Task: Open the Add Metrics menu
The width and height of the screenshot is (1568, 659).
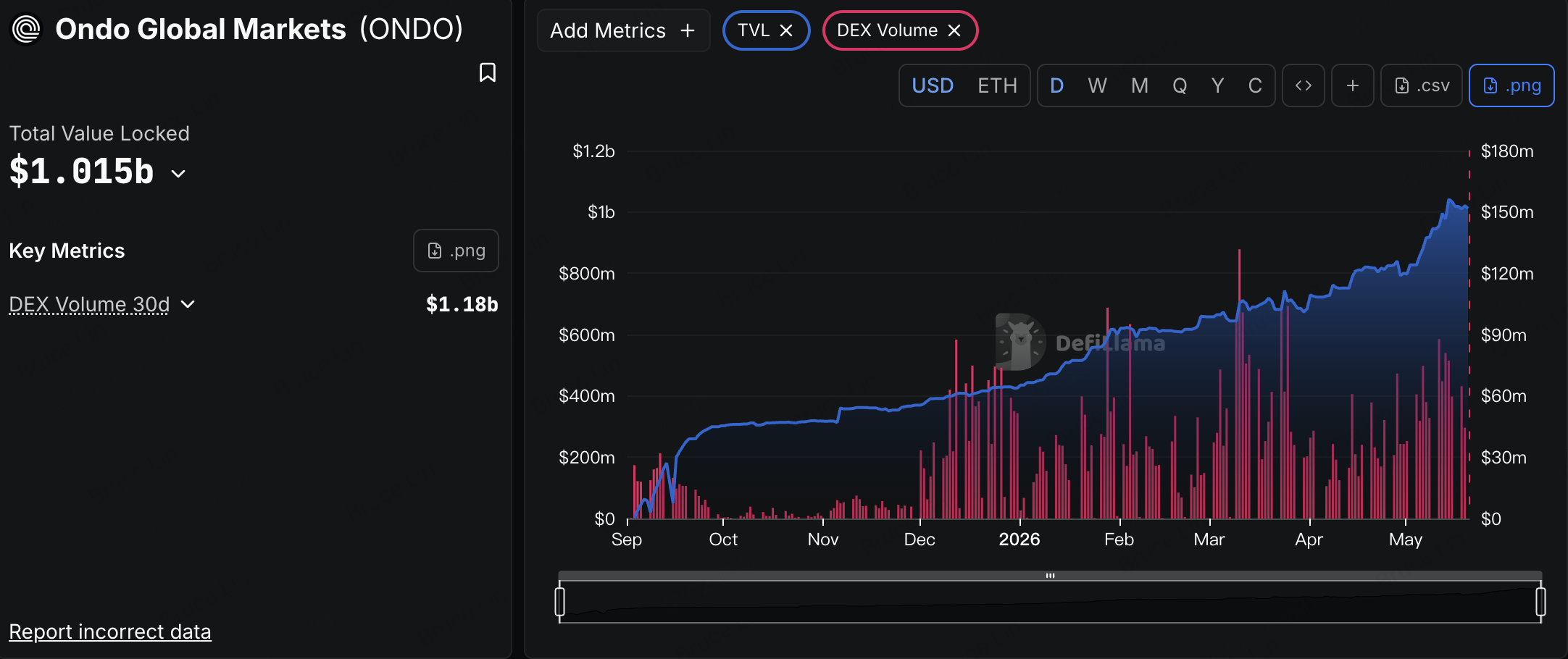Action: pyautogui.click(x=623, y=30)
